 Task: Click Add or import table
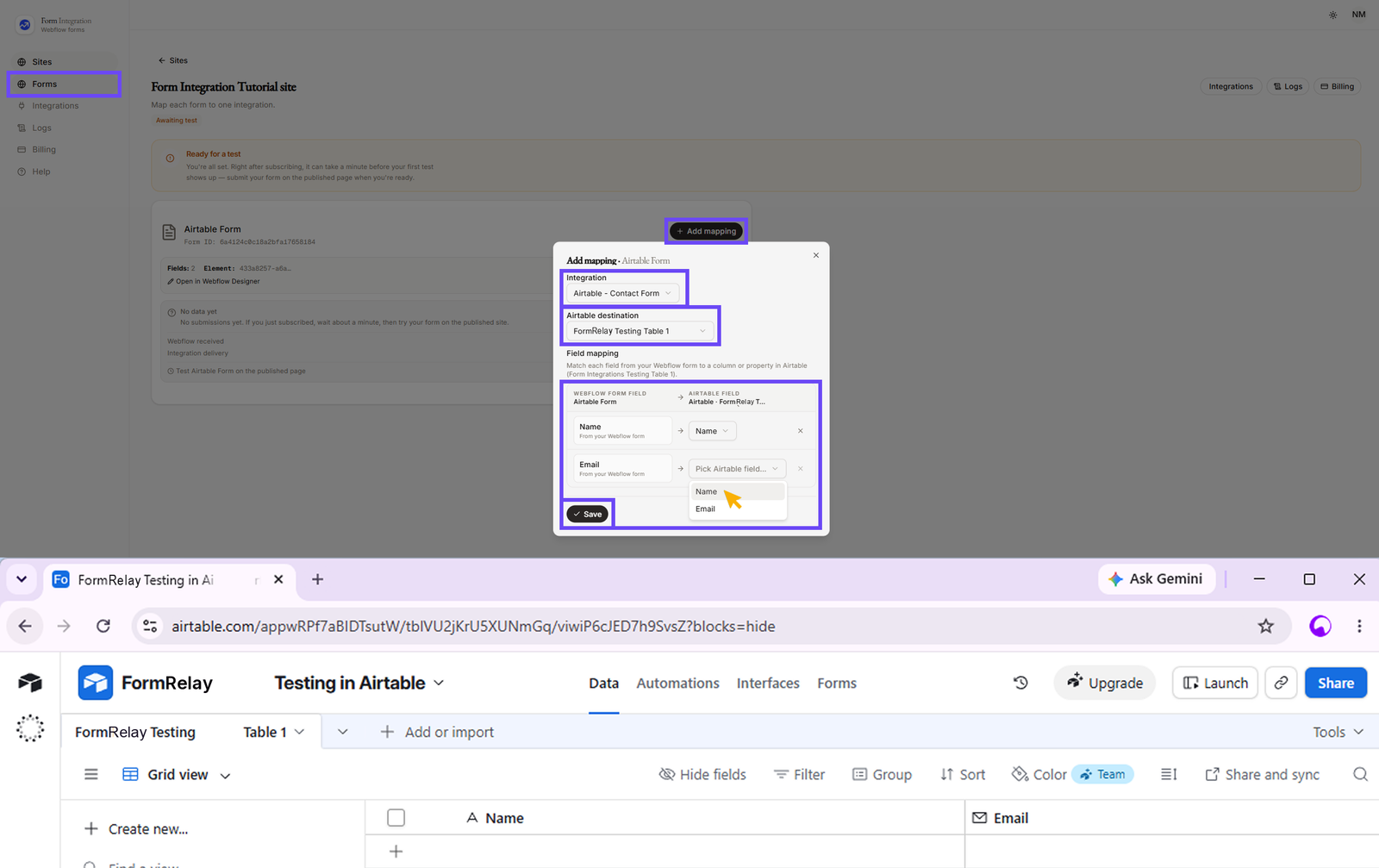tap(438, 732)
